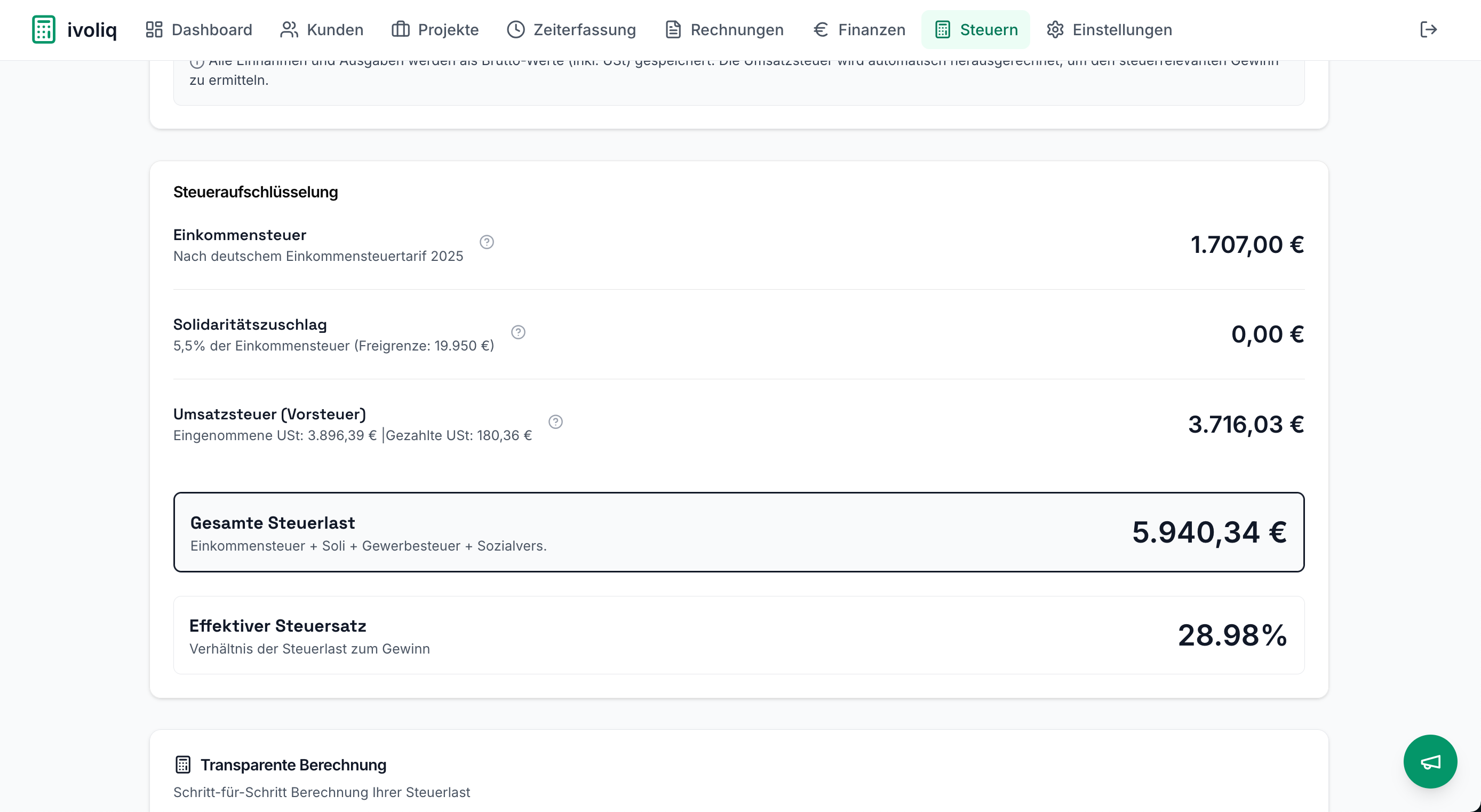Open the Dashboard navigation item
Image resolution: width=1481 pixels, height=812 pixels.
tap(198, 29)
